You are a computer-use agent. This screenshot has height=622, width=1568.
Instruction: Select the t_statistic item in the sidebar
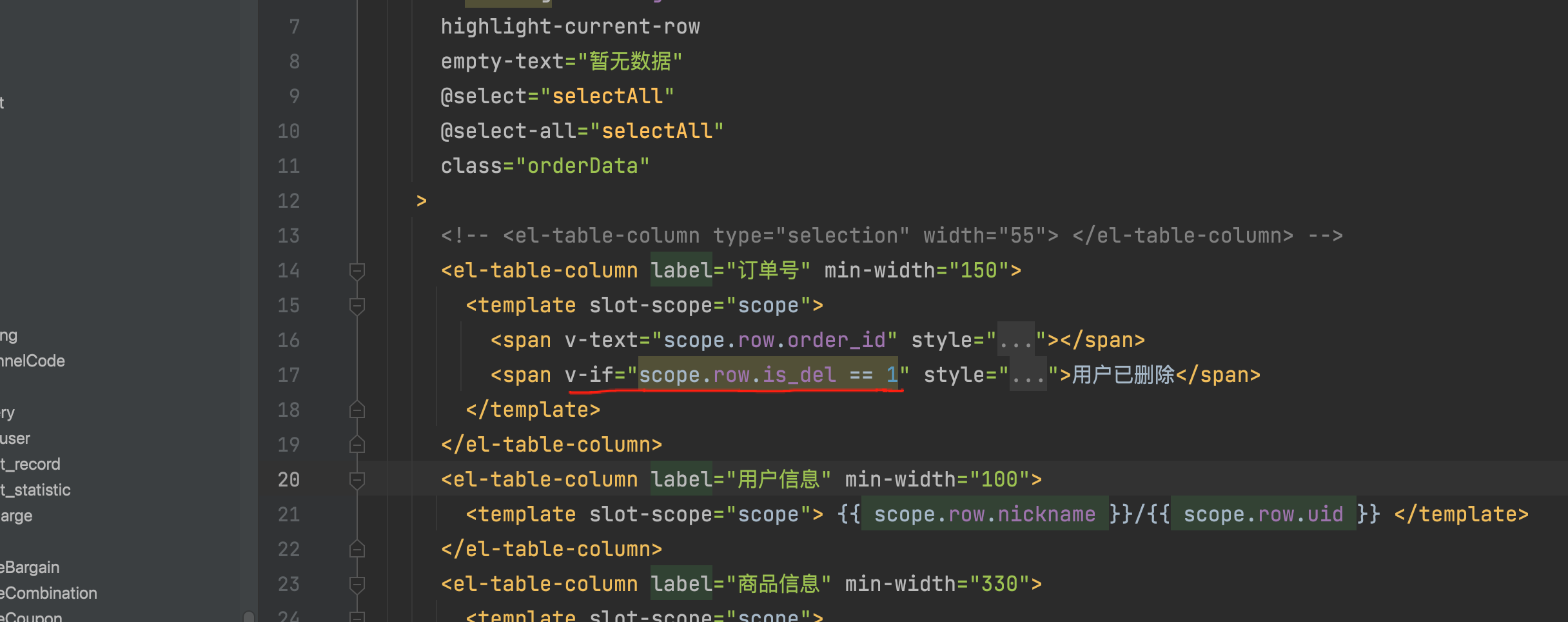pos(35,490)
